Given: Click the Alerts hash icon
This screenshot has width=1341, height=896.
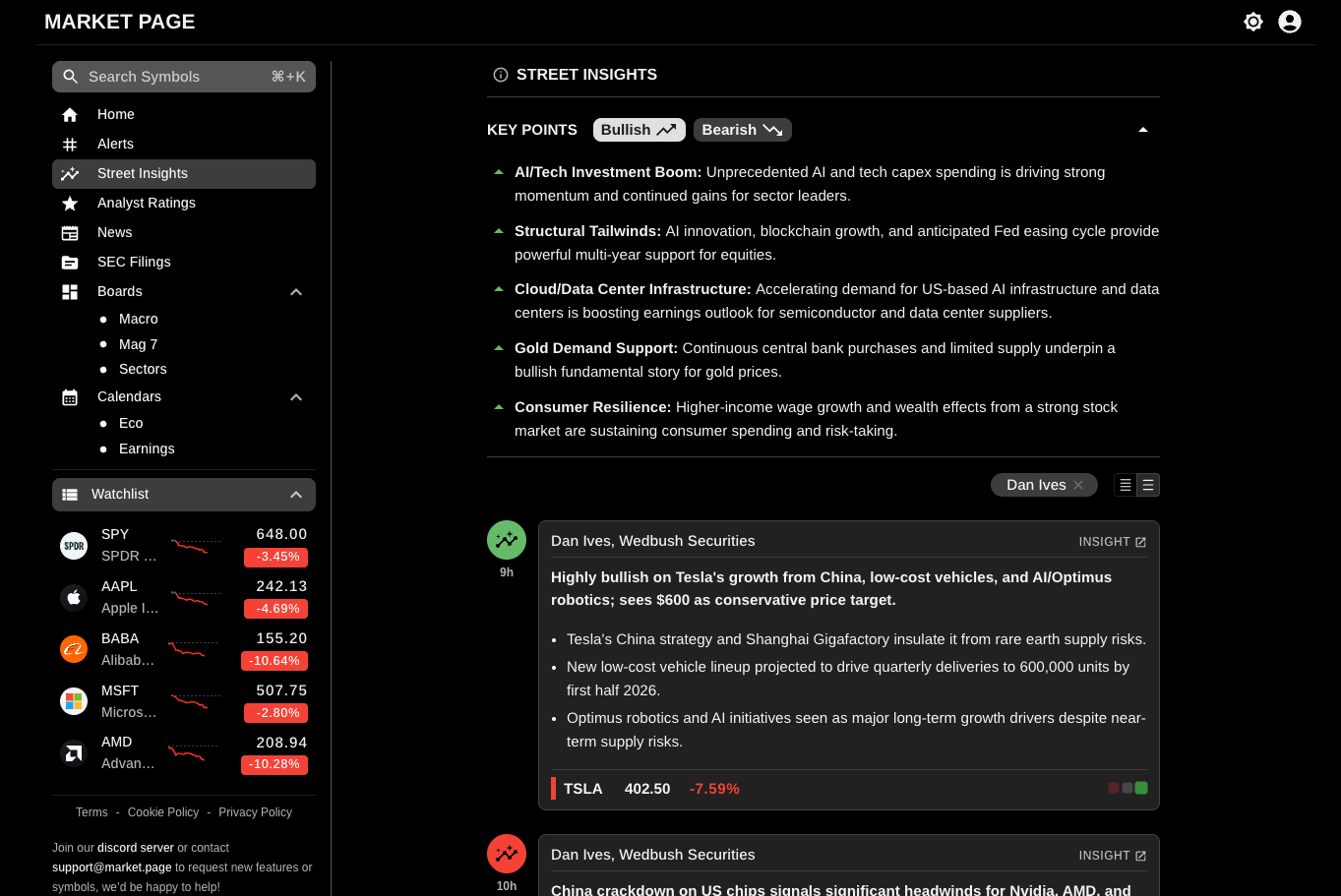Looking at the screenshot, I should click(70, 145).
